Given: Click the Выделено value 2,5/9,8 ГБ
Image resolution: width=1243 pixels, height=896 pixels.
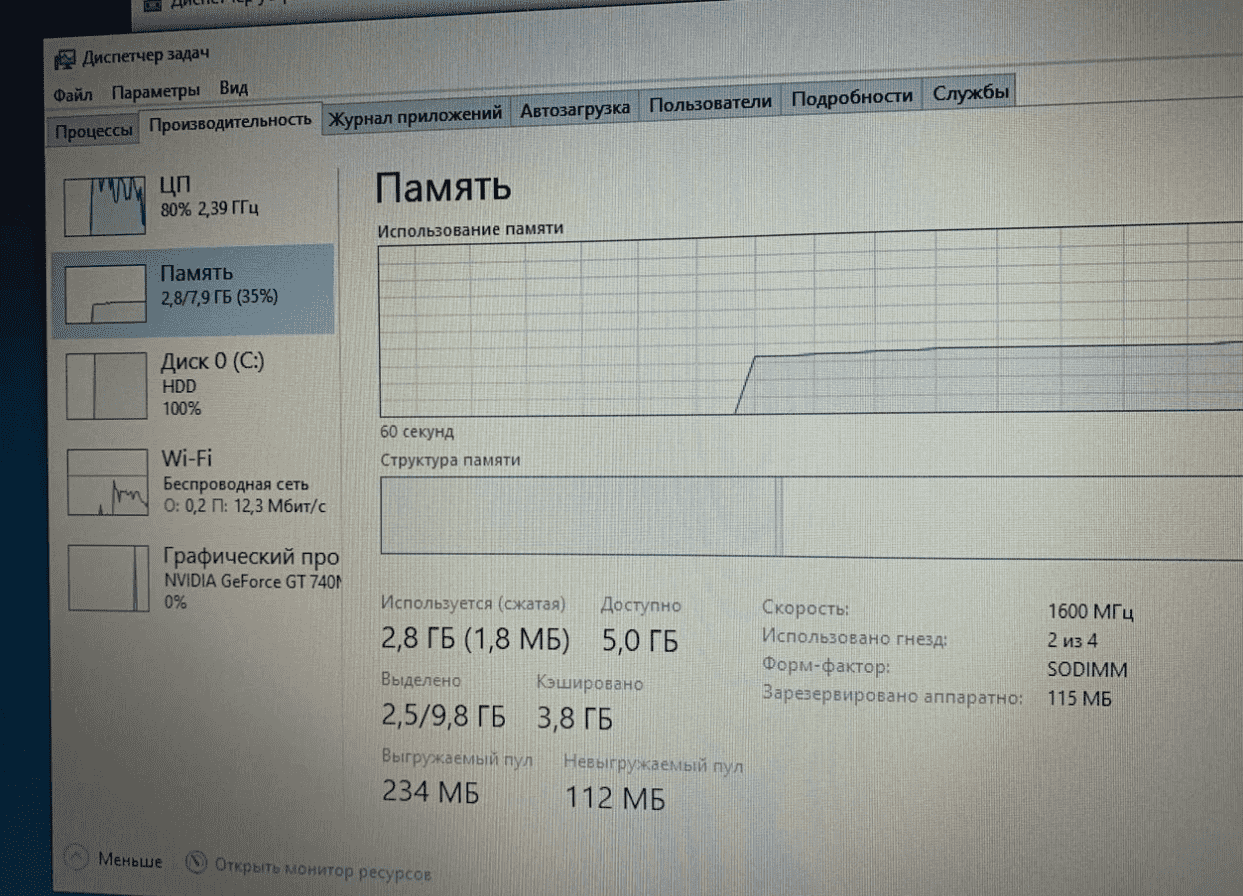Looking at the screenshot, I should (x=444, y=715).
